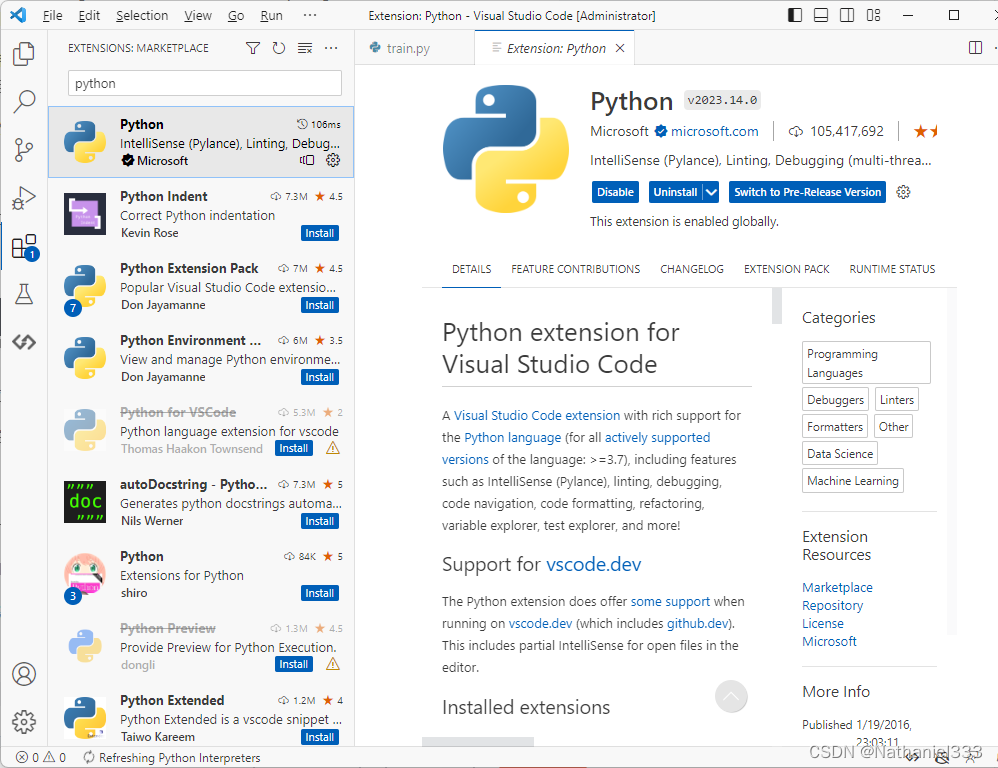Viewport: 998px width, 768px height.
Task: Open the Extensions view icon
Action: (24, 246)
